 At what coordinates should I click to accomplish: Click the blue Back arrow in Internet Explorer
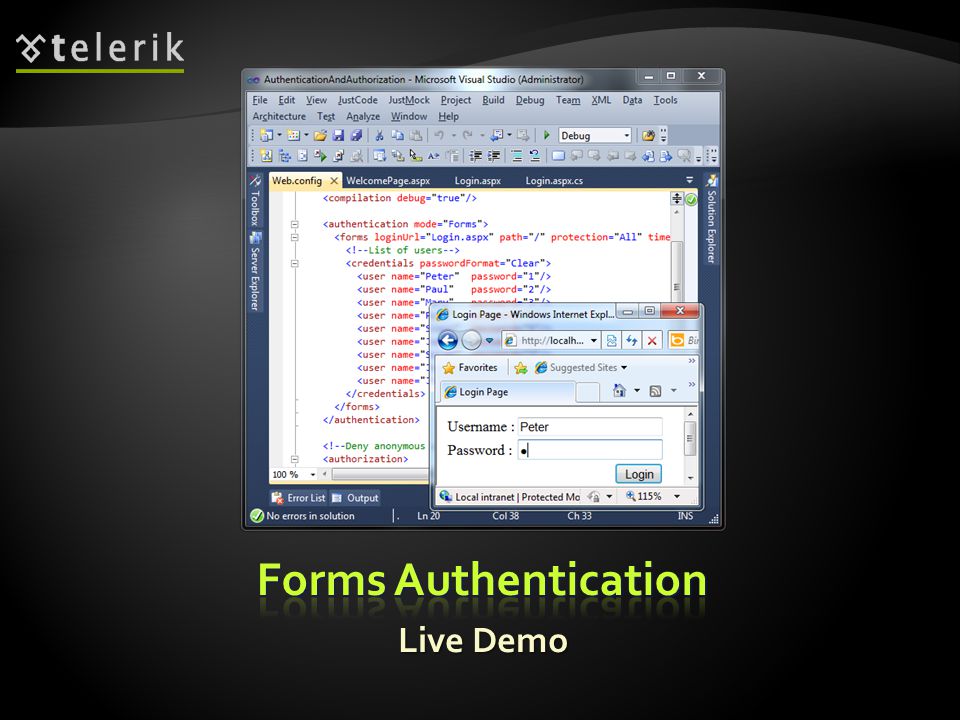(448, 340)
